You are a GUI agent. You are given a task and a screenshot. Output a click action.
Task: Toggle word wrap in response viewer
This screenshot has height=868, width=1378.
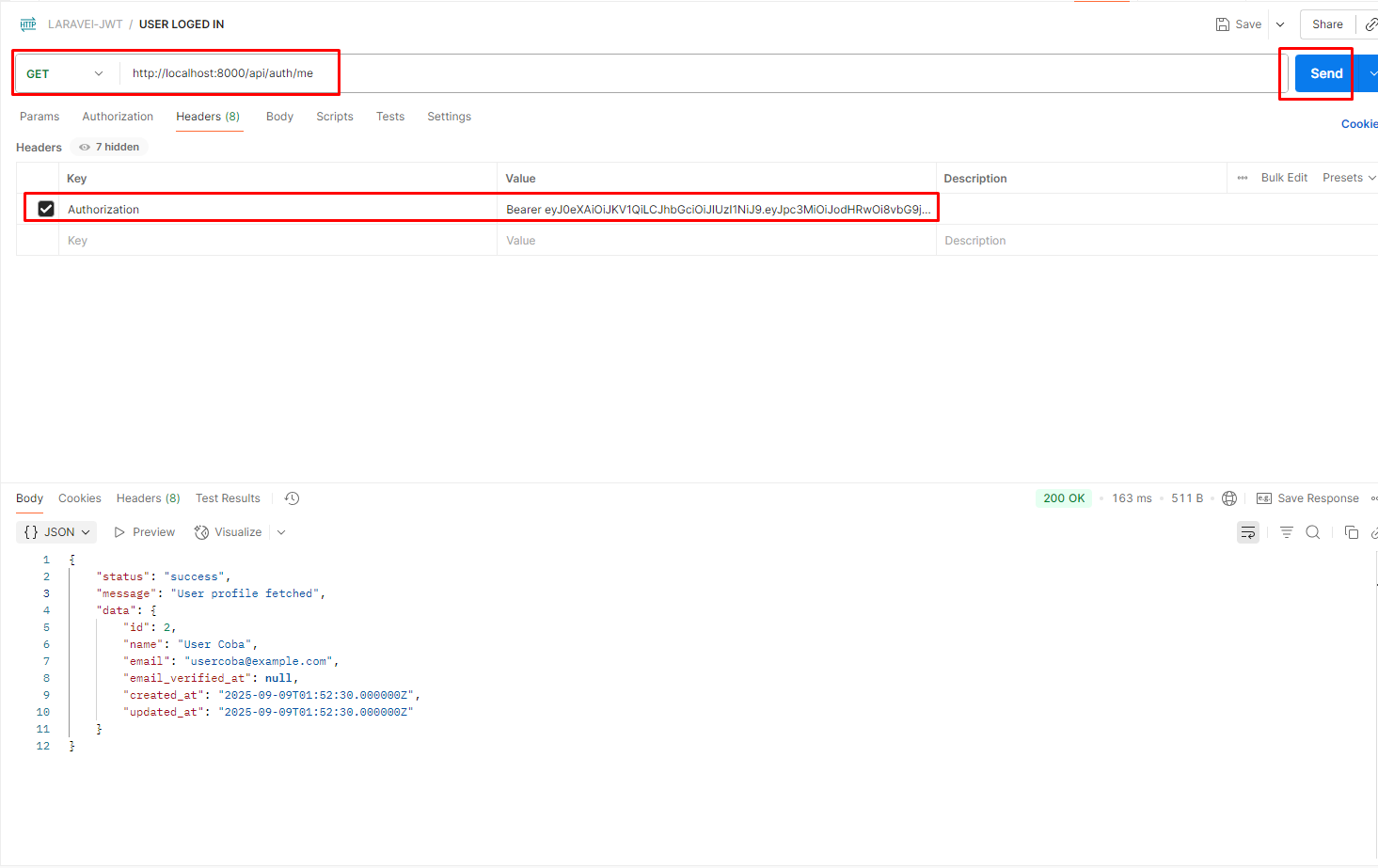tap(1248, 532)
